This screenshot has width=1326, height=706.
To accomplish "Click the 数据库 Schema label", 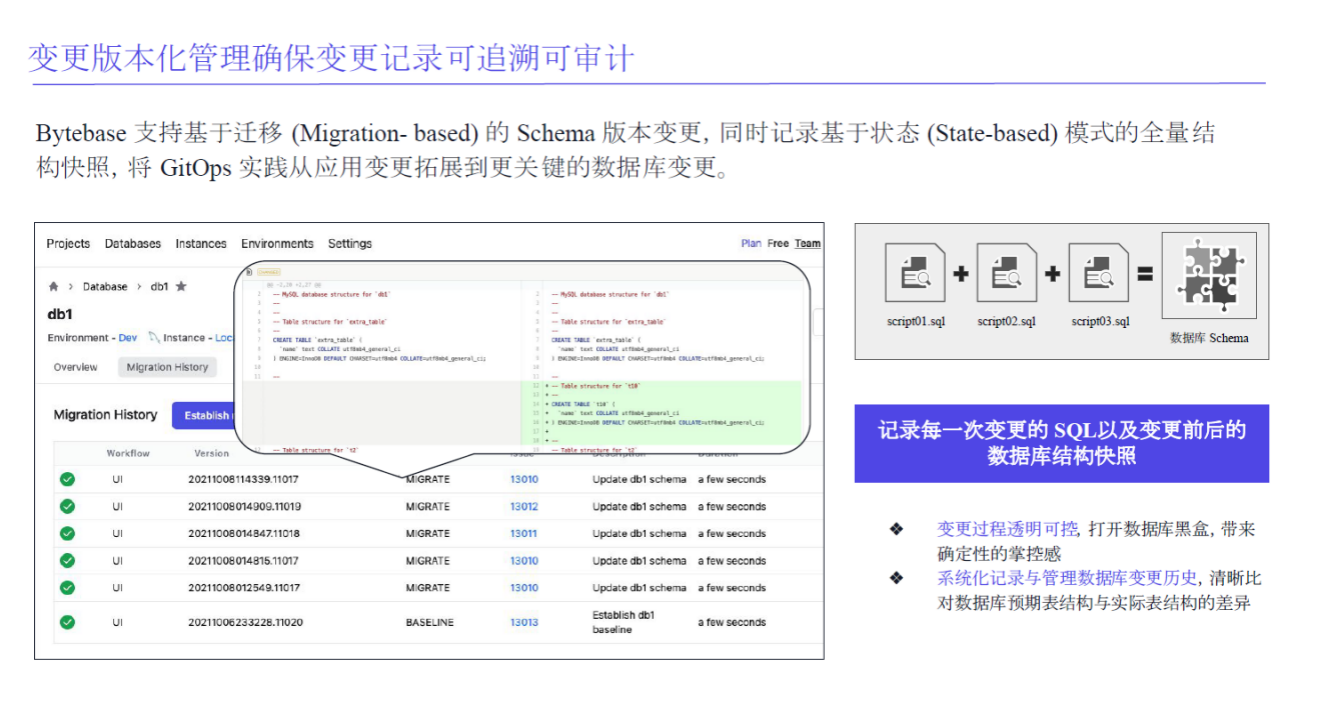I will (1209, 338).
